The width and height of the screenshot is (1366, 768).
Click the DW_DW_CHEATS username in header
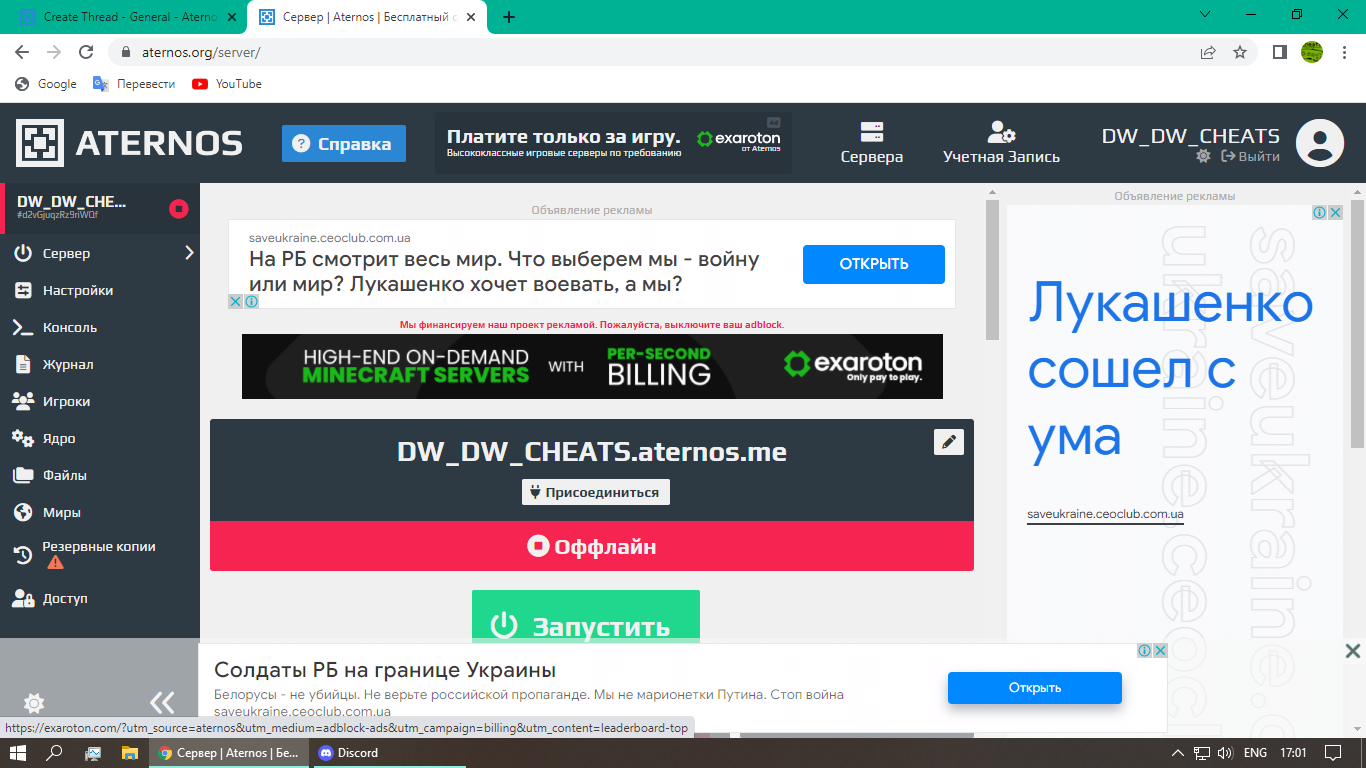1191,136
